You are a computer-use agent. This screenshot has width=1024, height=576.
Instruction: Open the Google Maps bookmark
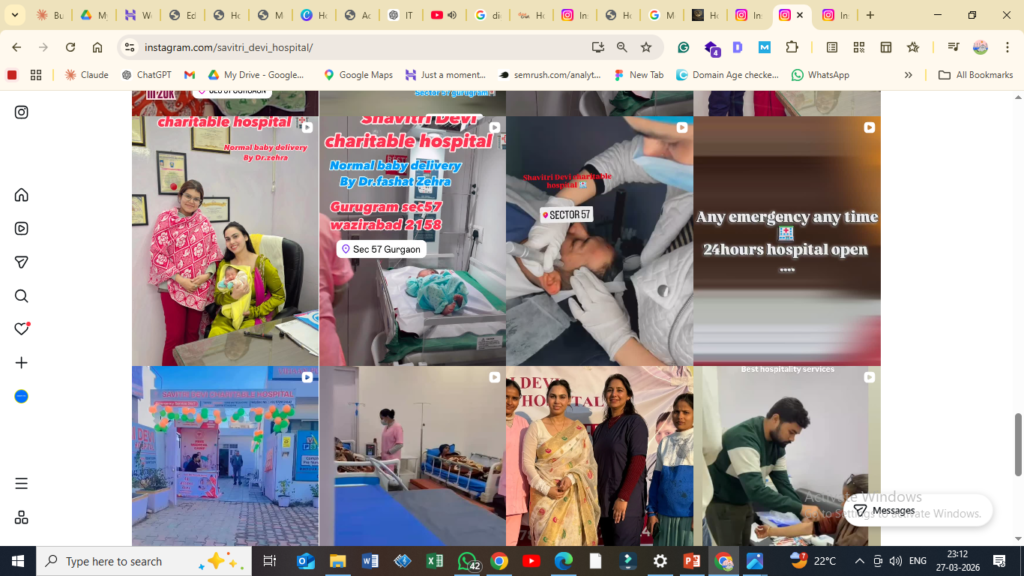pos(357,75)
